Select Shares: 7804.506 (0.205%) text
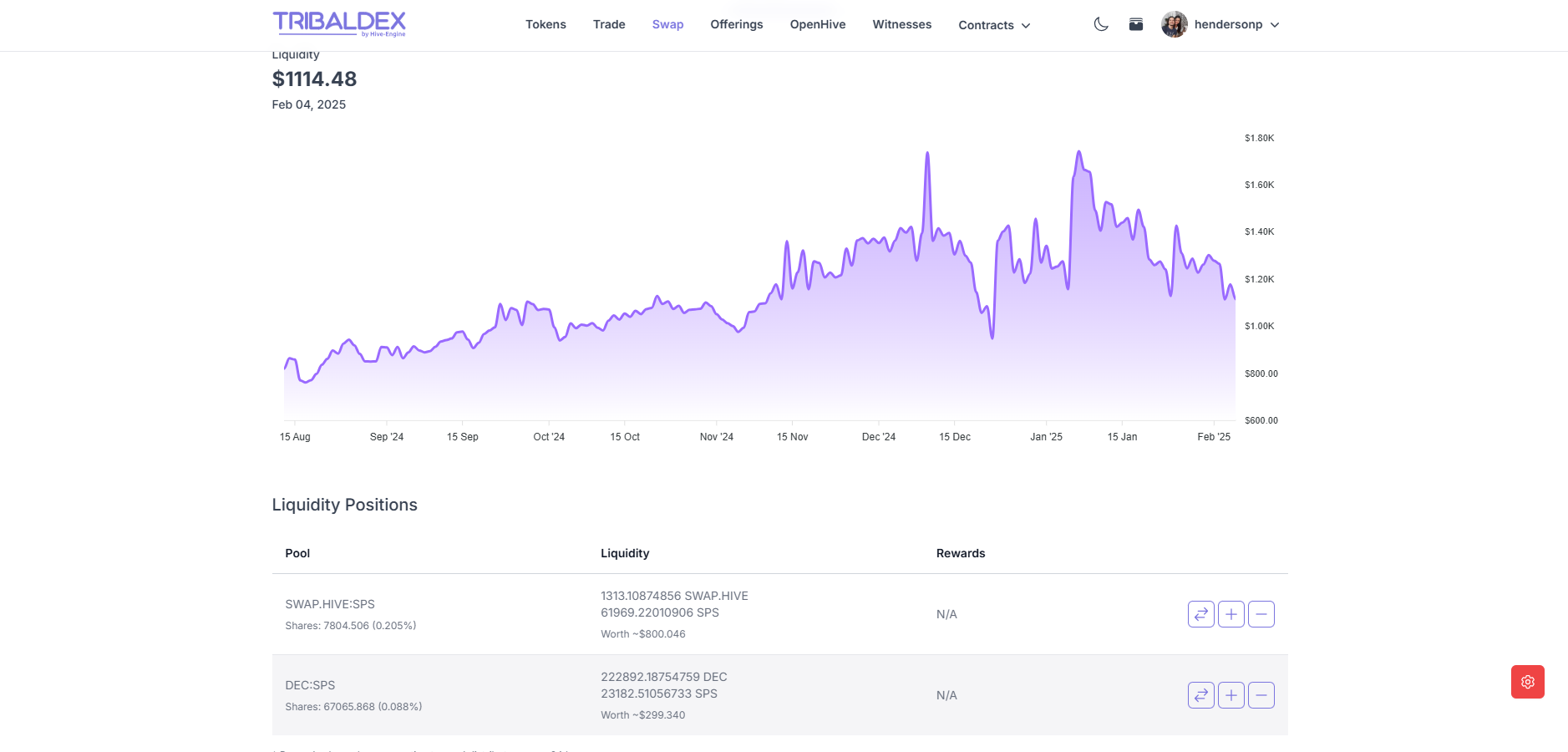The width and height of the screenshot is (1568, 752). point(351,626)
